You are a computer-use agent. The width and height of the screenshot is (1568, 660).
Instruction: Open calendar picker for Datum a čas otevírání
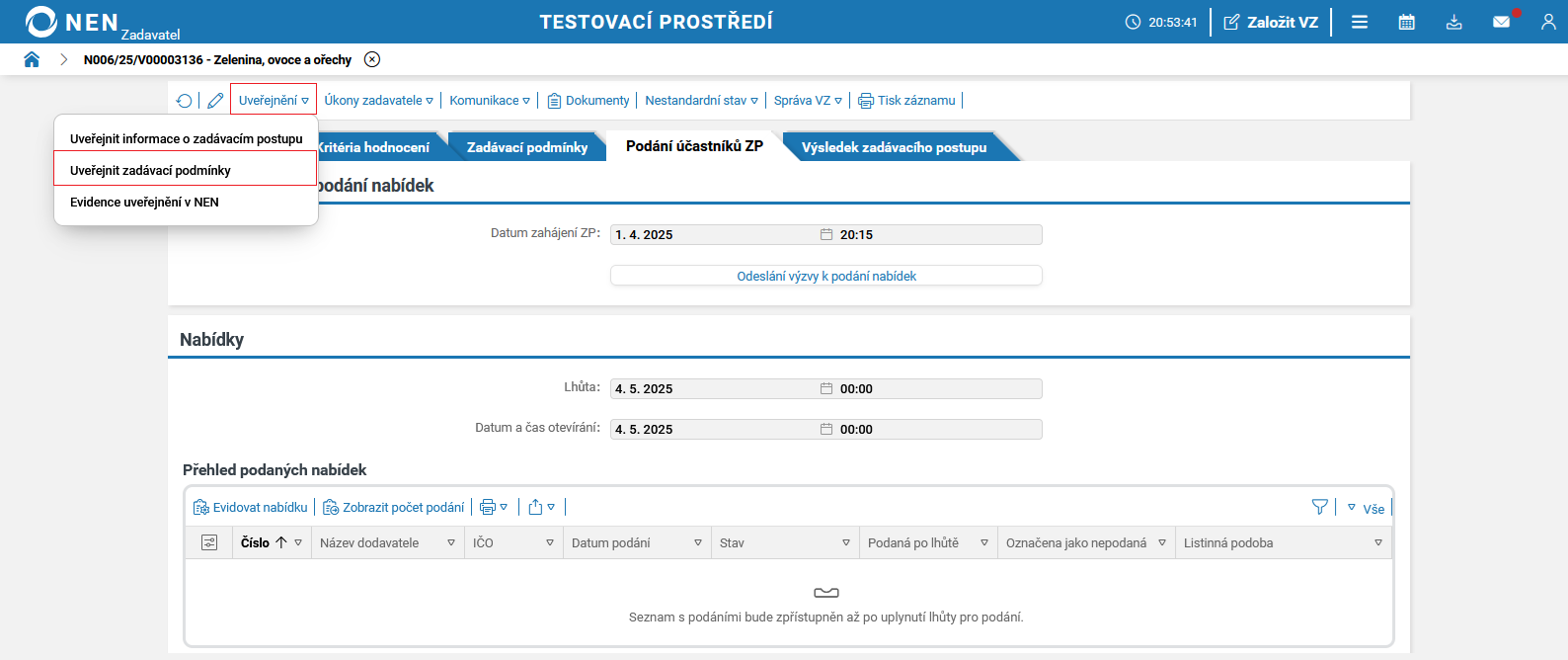[x=826, y=429]
